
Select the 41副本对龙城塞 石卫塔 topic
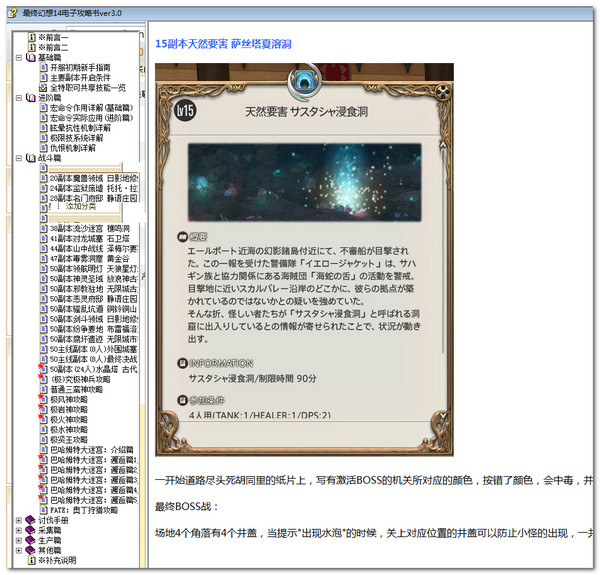[x=90, y=238]
